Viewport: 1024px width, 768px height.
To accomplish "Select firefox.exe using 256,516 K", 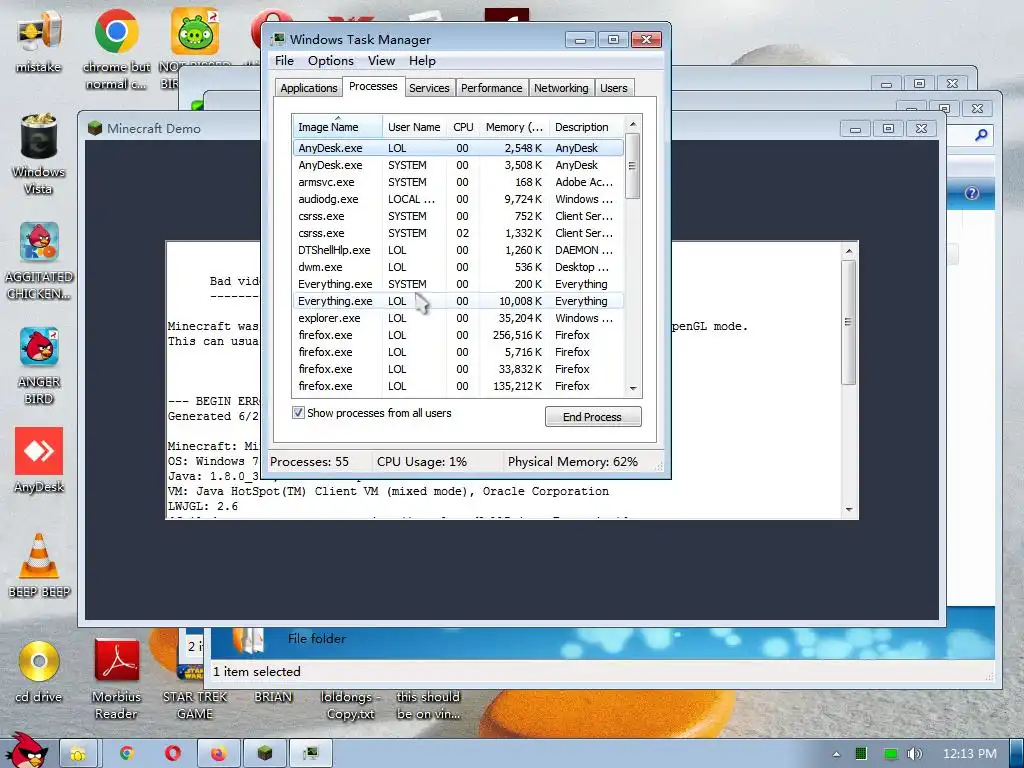I will click(x=458, y=335).
